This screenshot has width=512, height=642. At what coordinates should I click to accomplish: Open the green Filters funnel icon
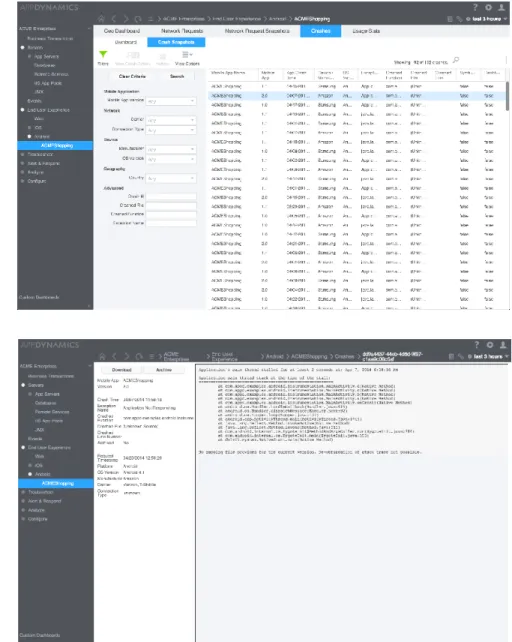(x=103, y=54)
